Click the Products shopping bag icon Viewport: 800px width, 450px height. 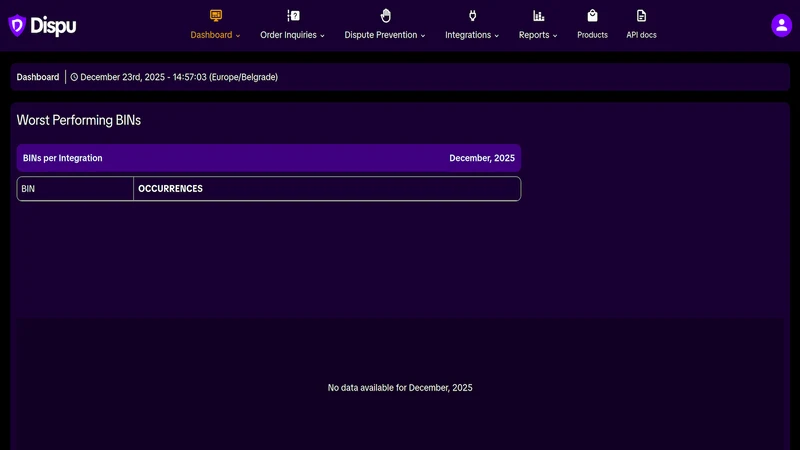tap(592, 16)
